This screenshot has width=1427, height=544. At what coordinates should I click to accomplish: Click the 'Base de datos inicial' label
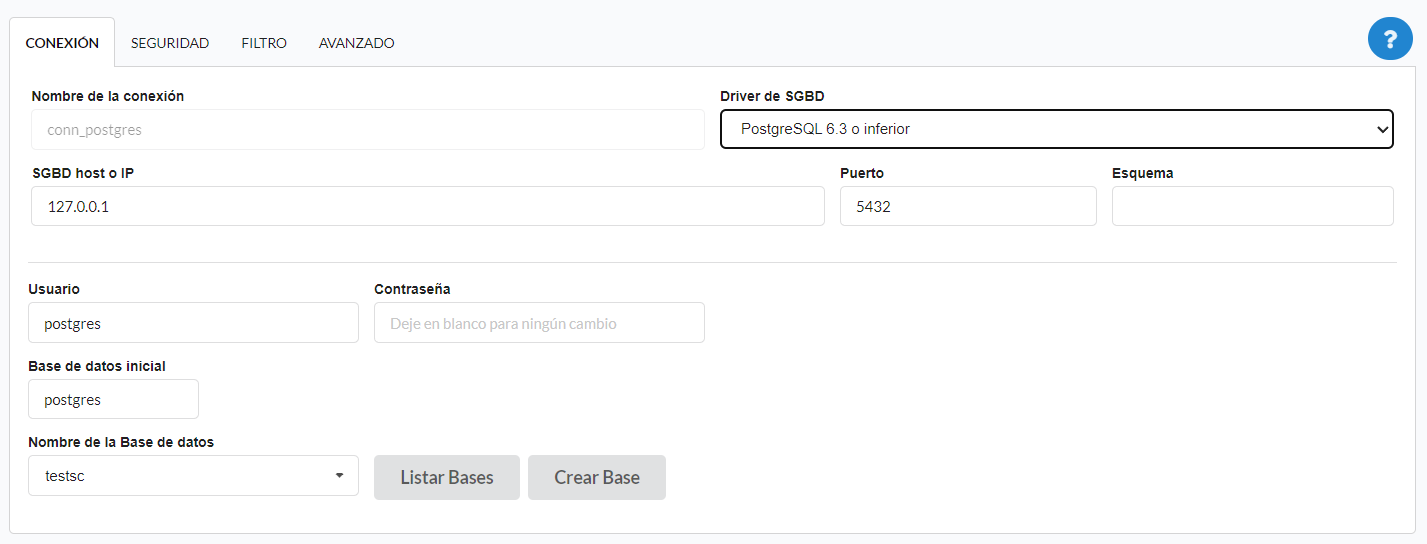coord(97,366)
